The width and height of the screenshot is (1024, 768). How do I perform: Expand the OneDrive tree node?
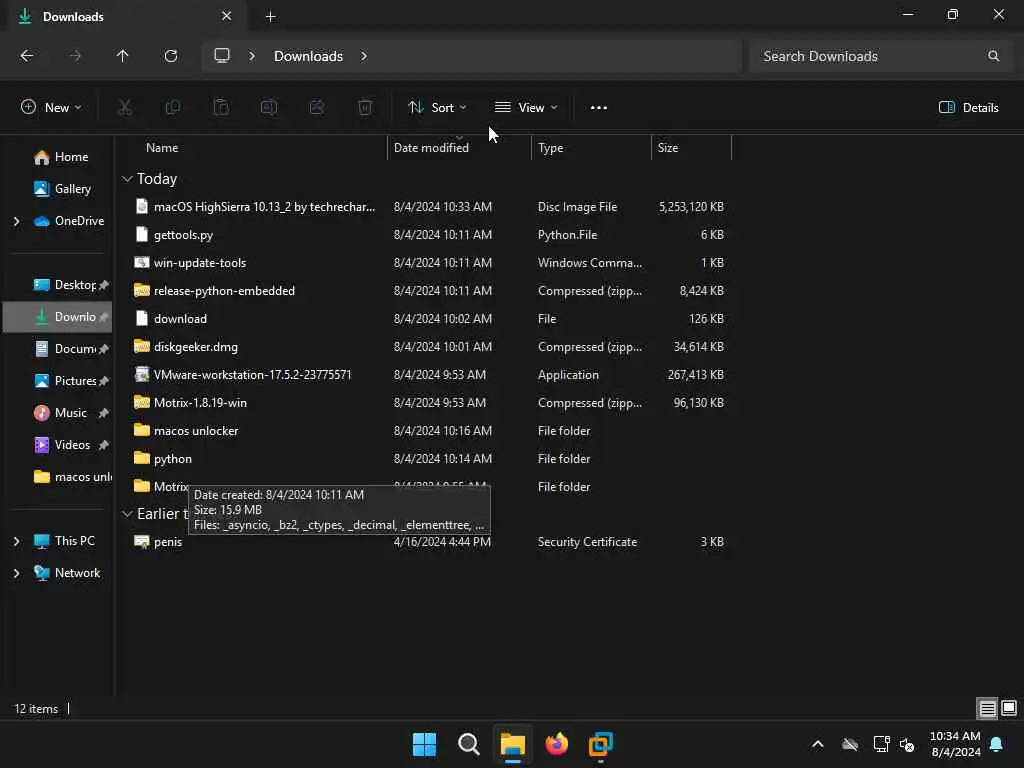[x=16, y=221]
